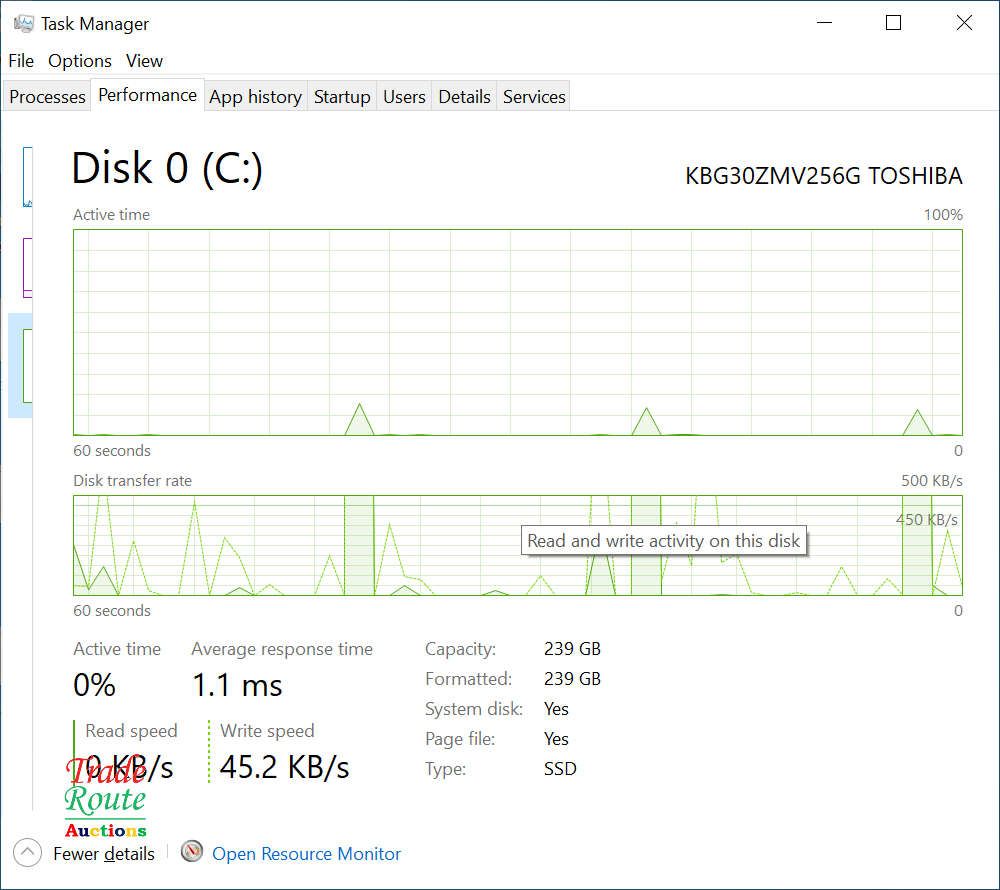
Task: Open the Details tab
Action: (x=464, y=97)
